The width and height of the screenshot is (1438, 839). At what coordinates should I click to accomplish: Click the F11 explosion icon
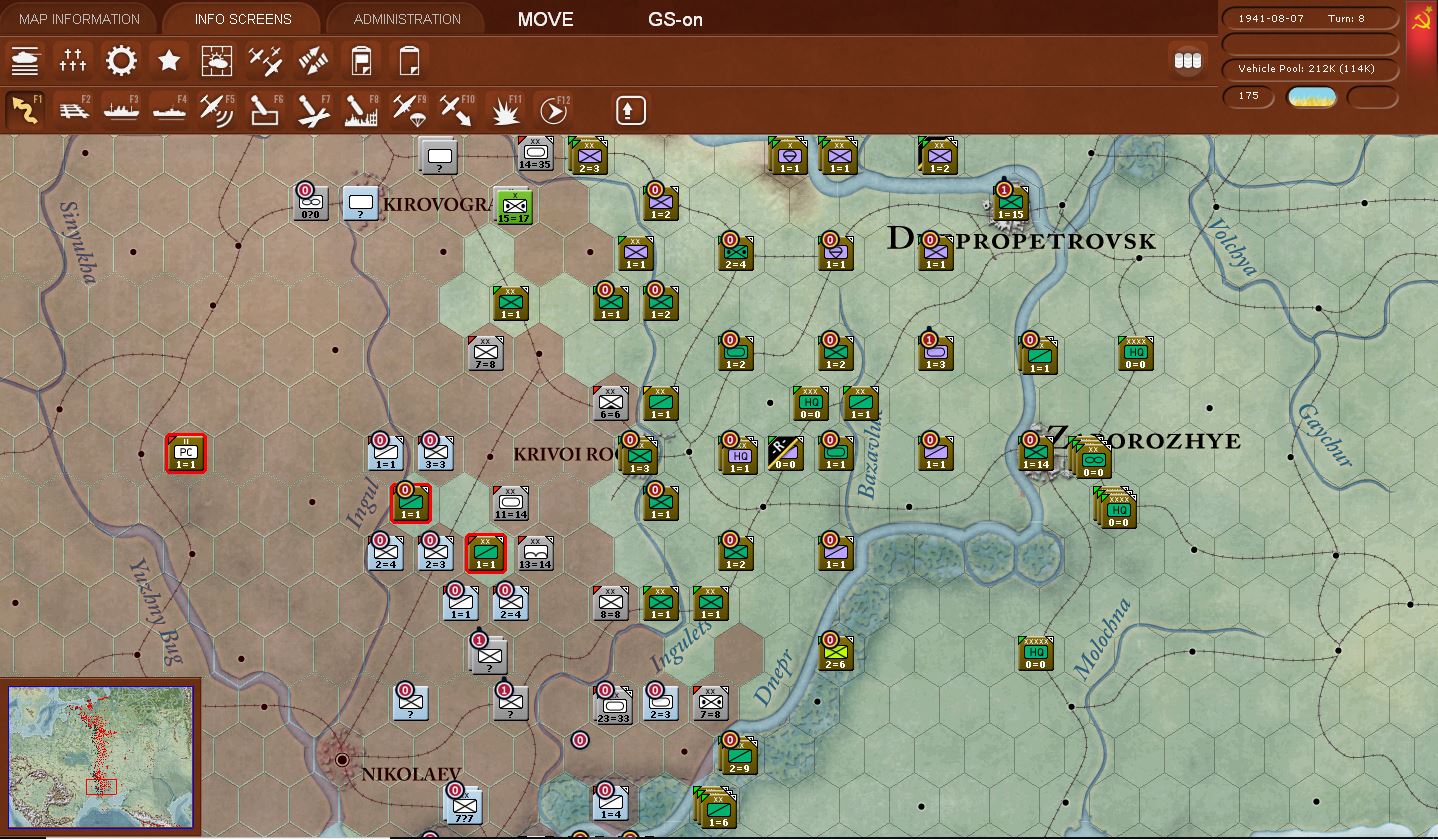506,110
